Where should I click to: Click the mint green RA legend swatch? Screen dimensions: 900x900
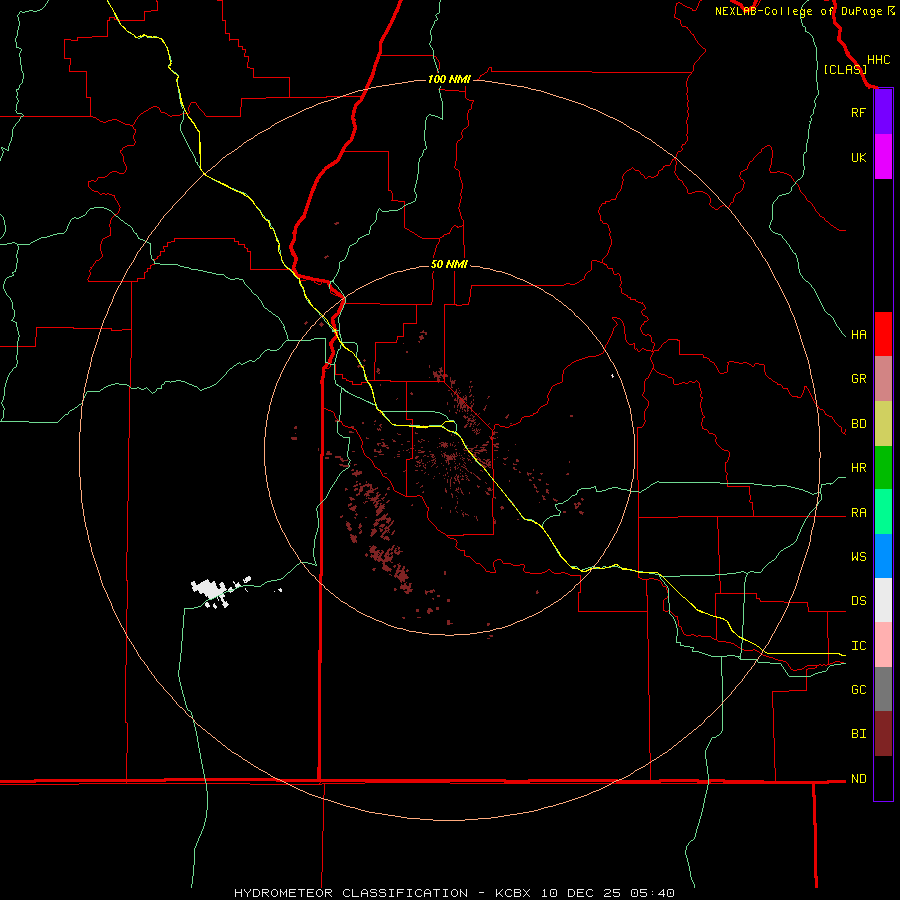[883, 512]
